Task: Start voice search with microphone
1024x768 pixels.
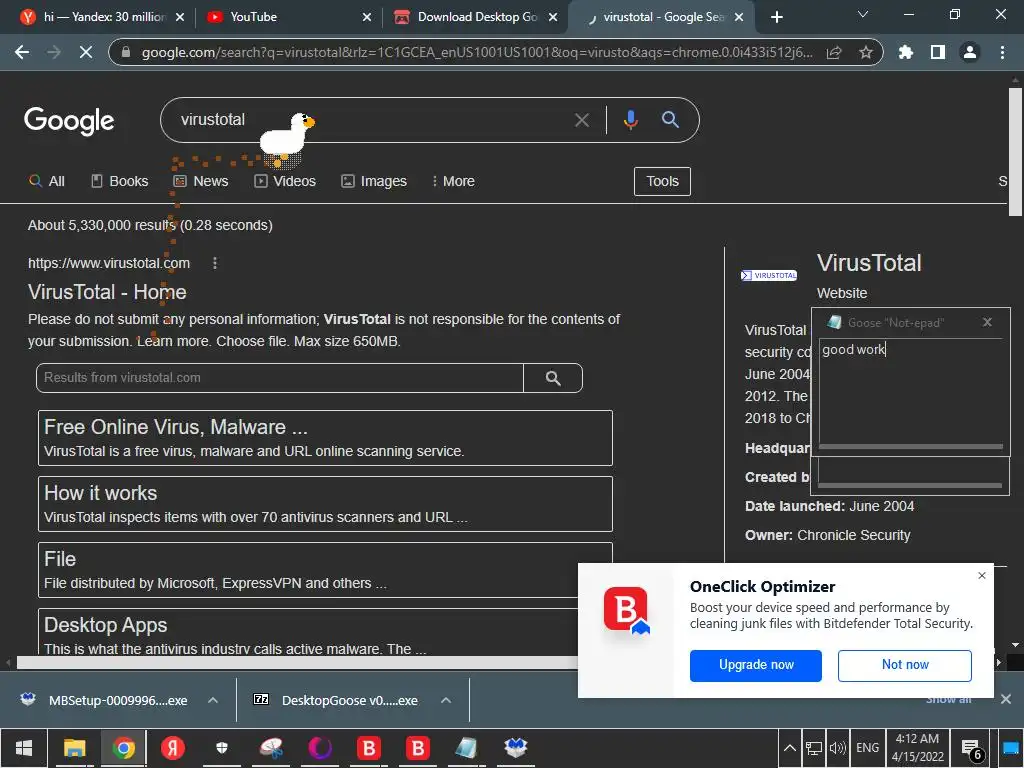Action: pos(630,120)
